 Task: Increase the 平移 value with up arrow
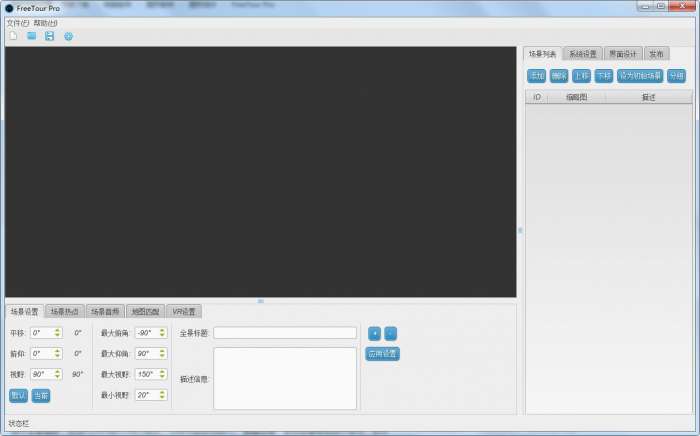[x=57, y=330]
